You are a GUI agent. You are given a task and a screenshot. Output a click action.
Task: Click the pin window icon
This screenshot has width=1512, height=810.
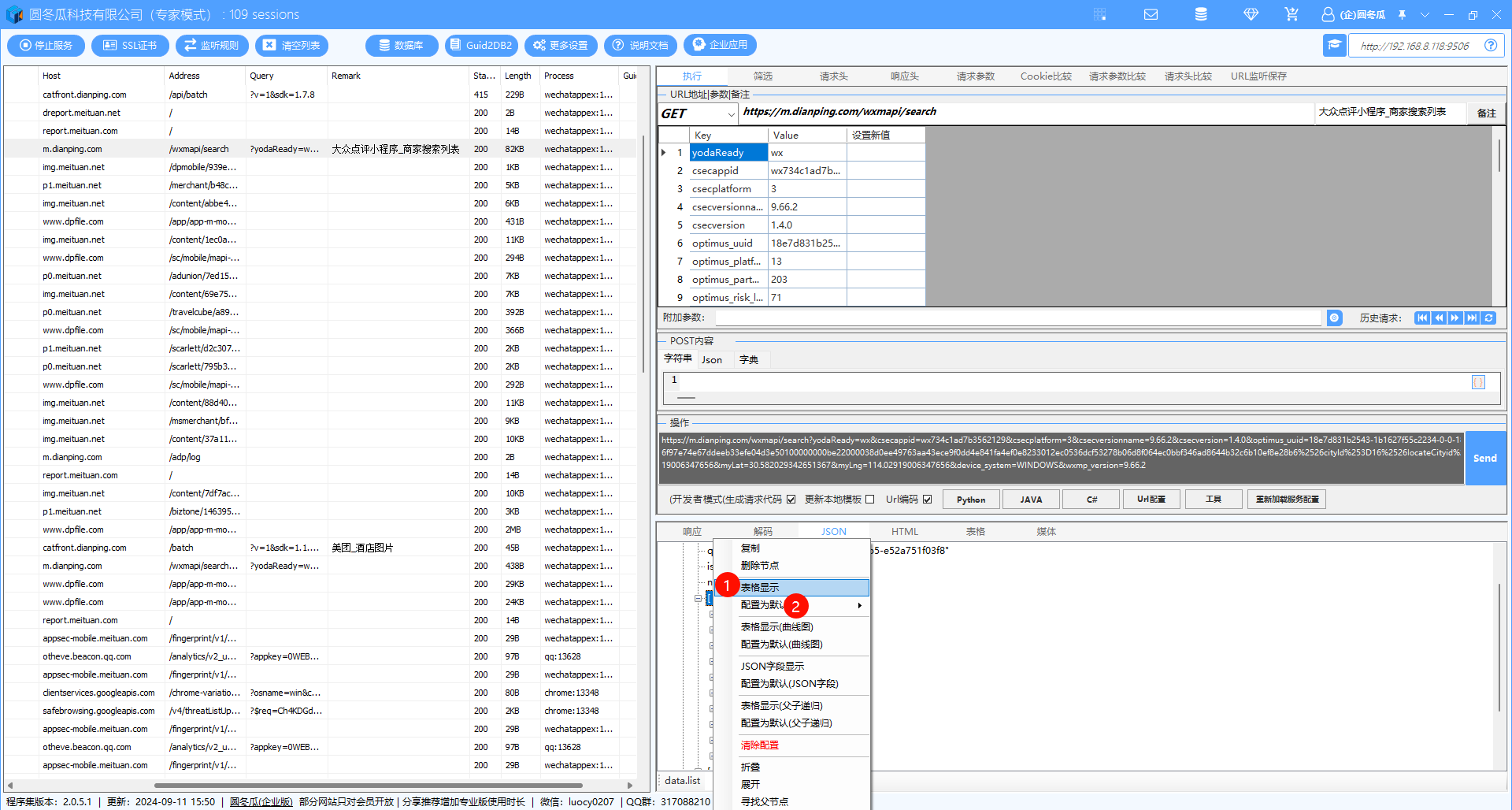click(x=1403, y=15)
